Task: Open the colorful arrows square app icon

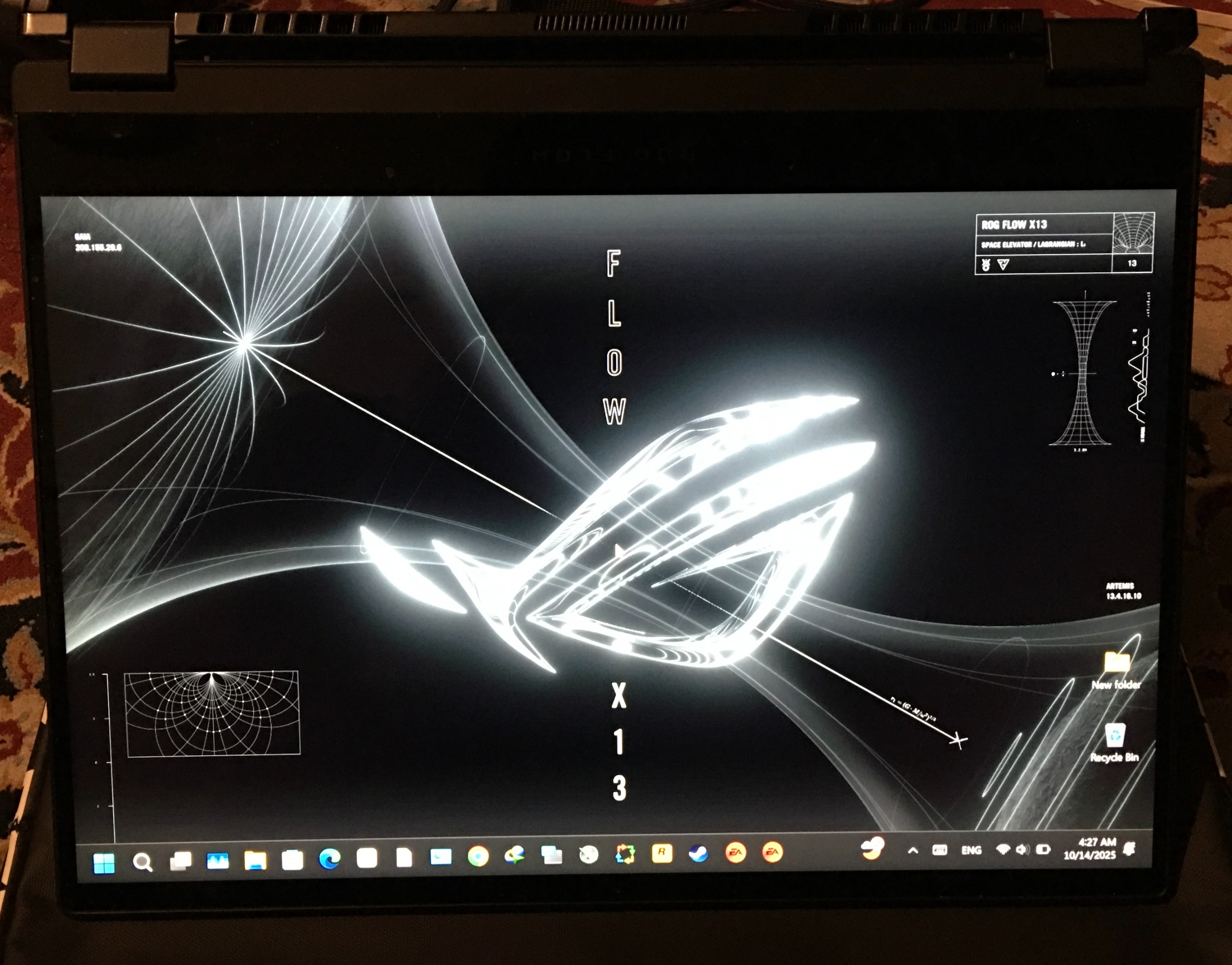Action: [x=625, y=854]
